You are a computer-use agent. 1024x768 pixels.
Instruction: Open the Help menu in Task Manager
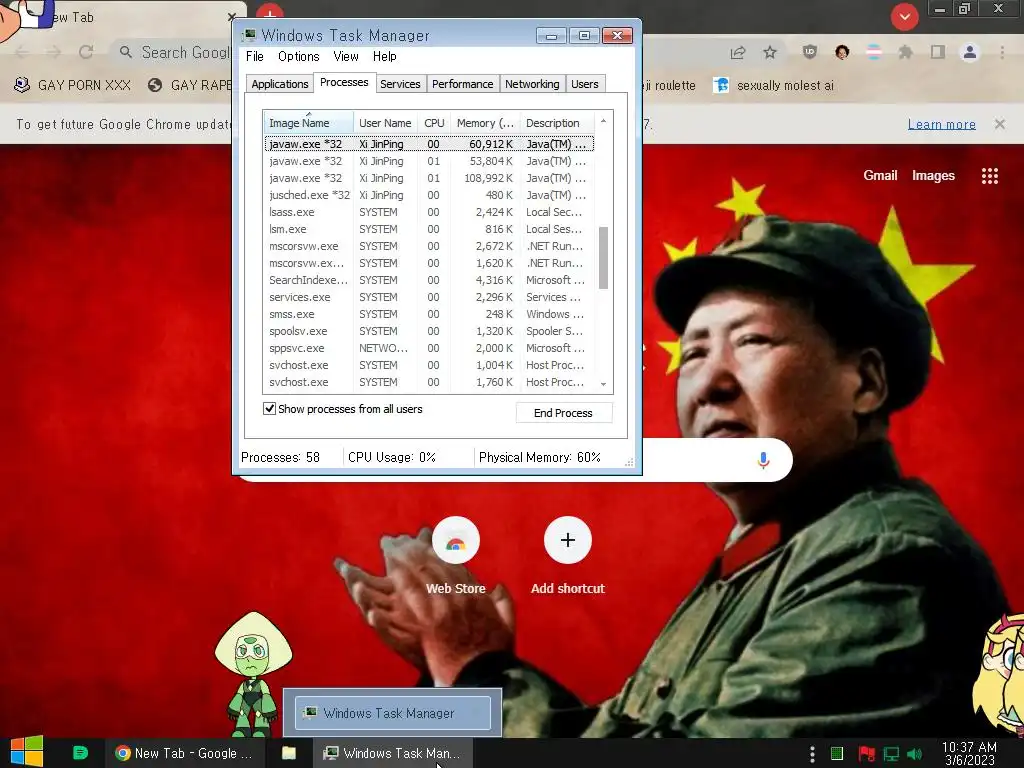385,57
